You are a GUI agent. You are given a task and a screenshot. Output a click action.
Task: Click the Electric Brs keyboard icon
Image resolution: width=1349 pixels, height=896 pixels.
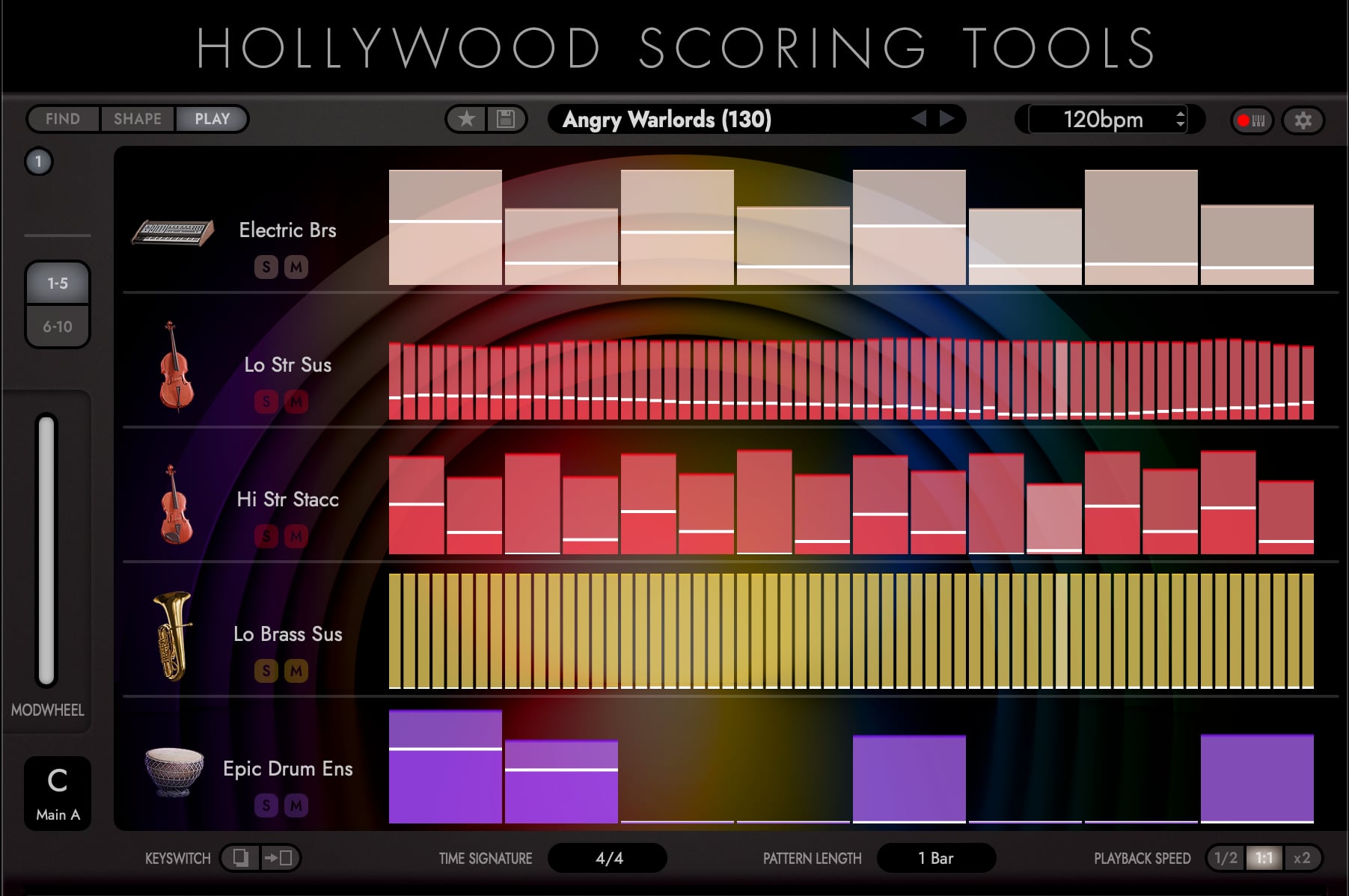(173, 233)
